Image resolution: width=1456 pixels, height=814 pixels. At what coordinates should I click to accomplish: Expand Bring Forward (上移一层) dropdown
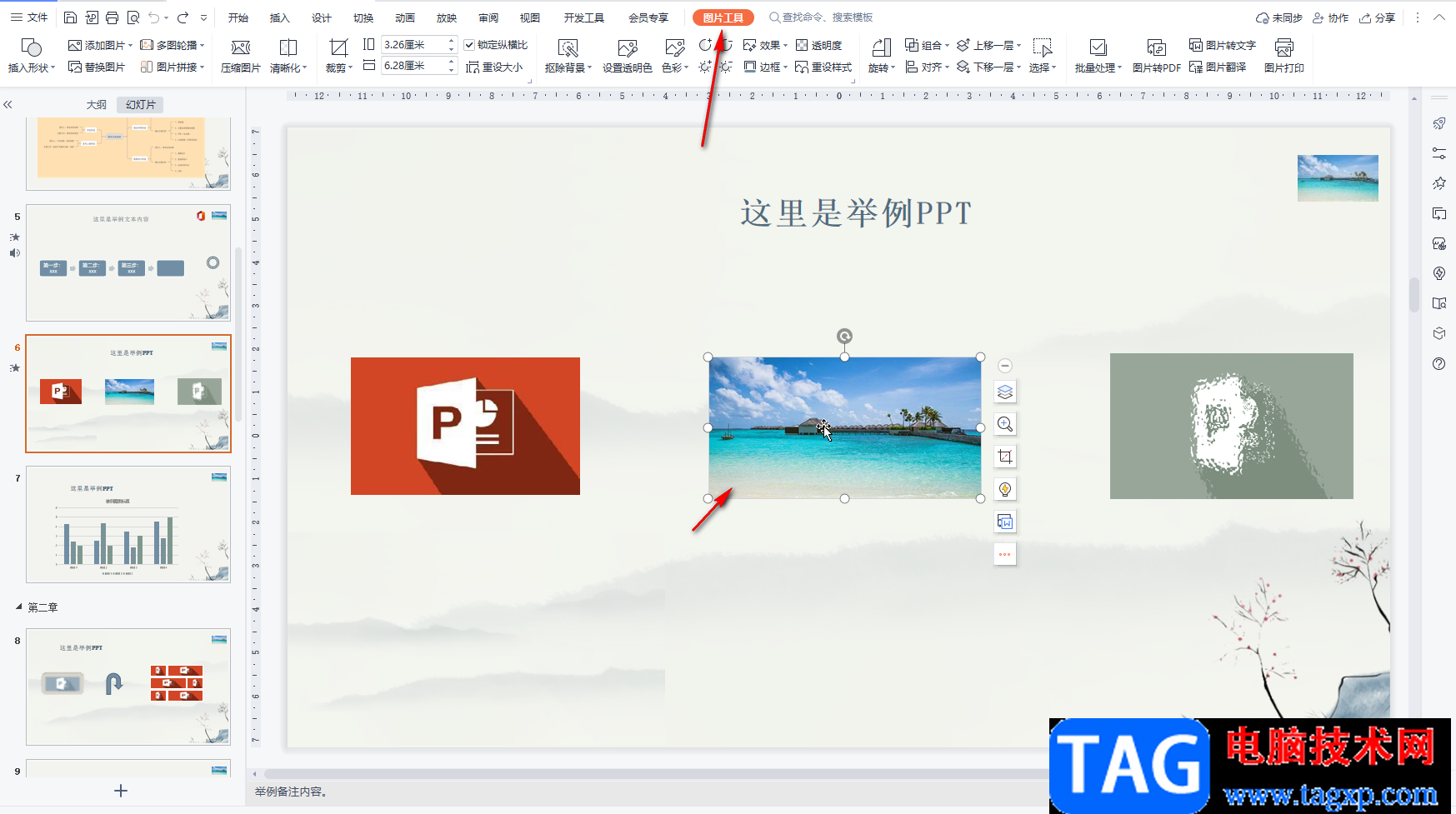click(1019, 45)
